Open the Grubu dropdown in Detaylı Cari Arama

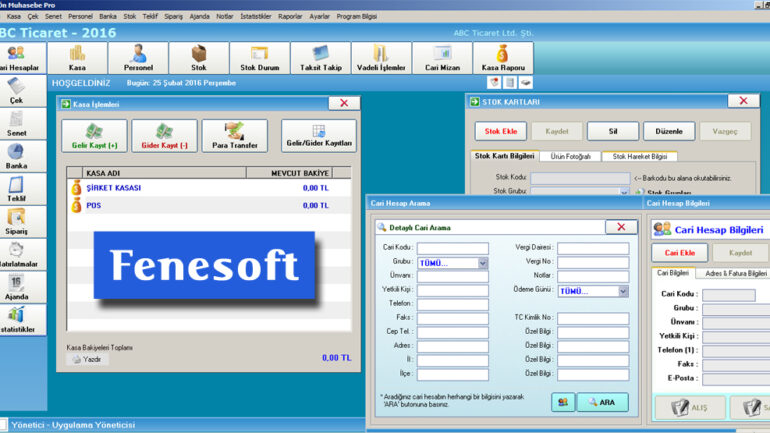pyautogui.click(x=483, y=263)
